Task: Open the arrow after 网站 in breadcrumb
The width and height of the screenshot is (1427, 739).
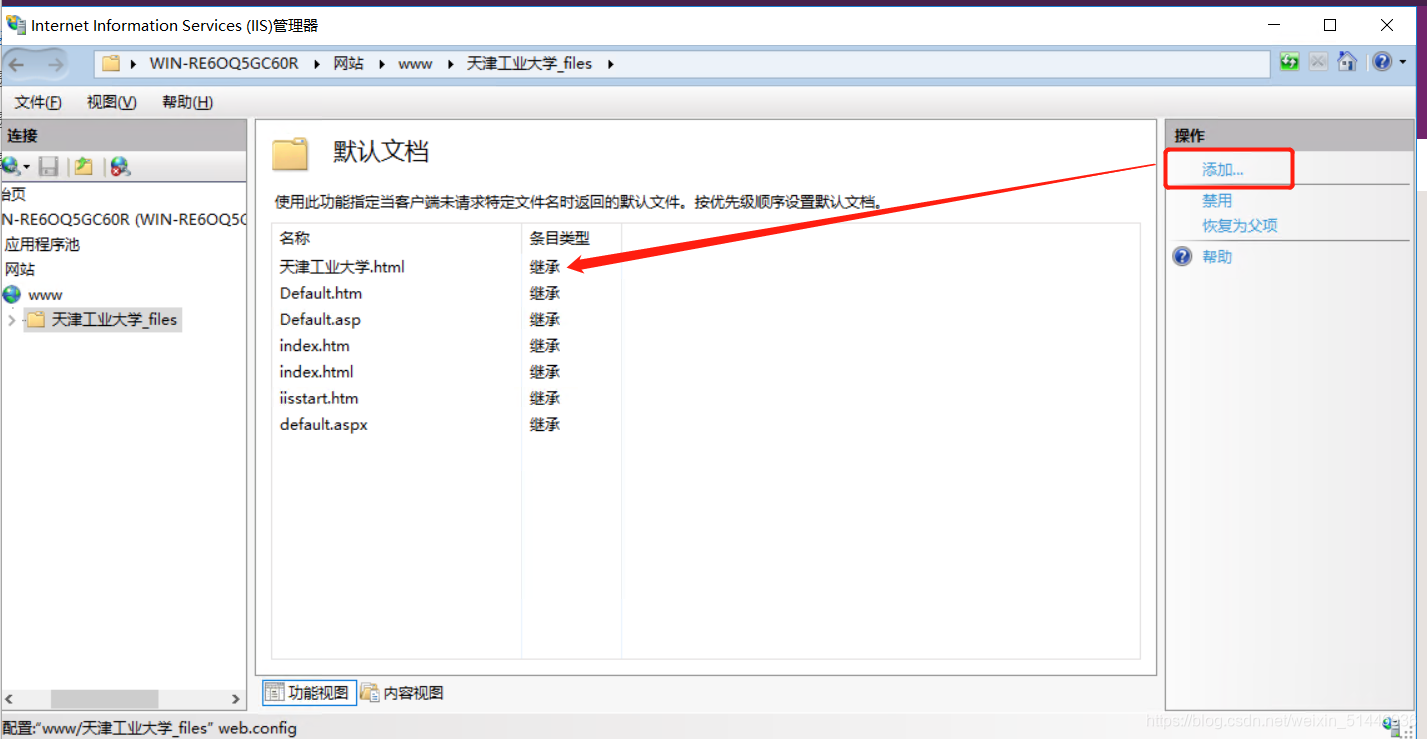Action: [x=381, y=64]
